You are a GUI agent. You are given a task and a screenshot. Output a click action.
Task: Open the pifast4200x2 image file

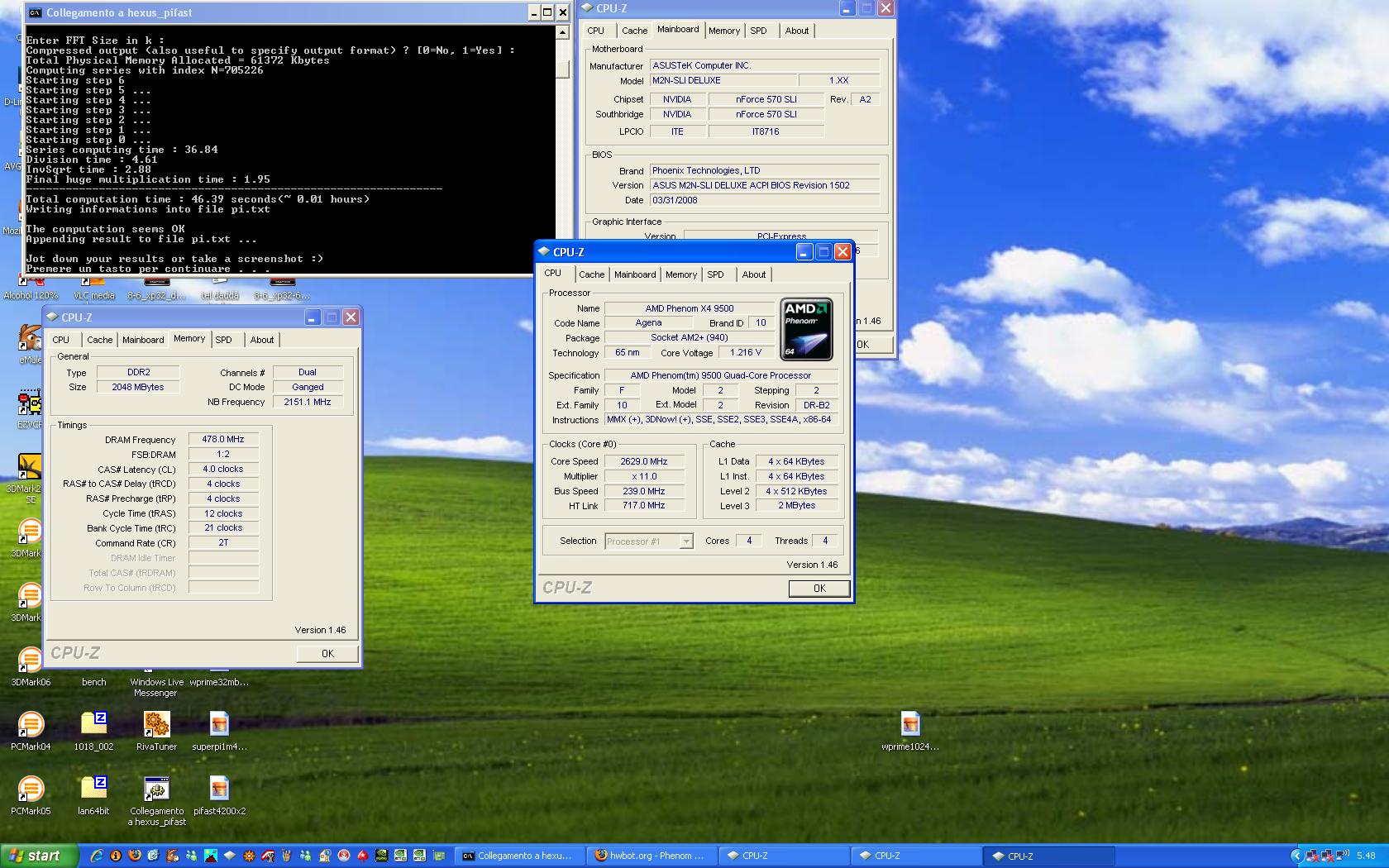pyautogui.click(x=219, y=795)
